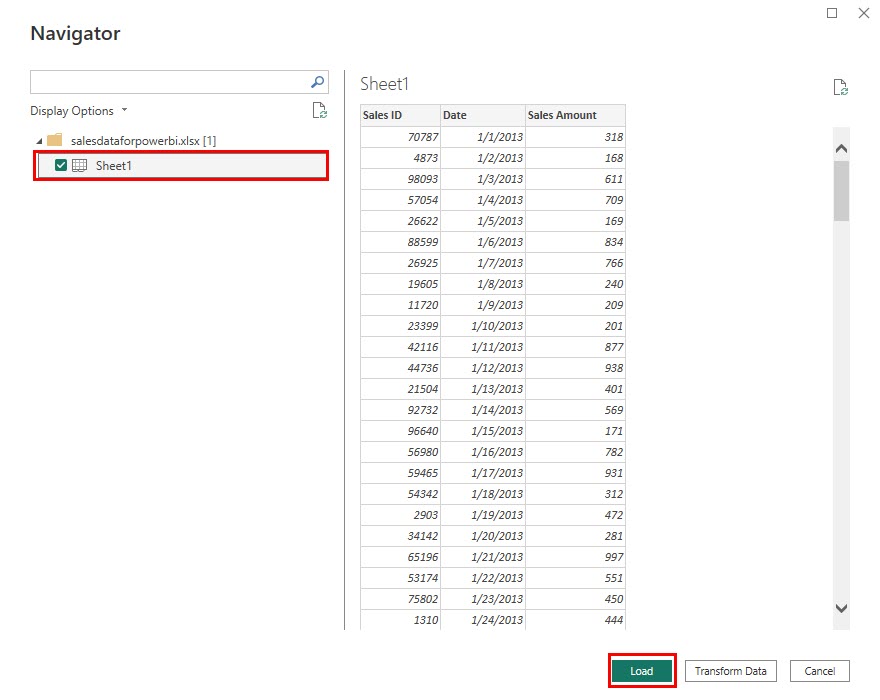Click the Sales Amount cell 997

575,557
